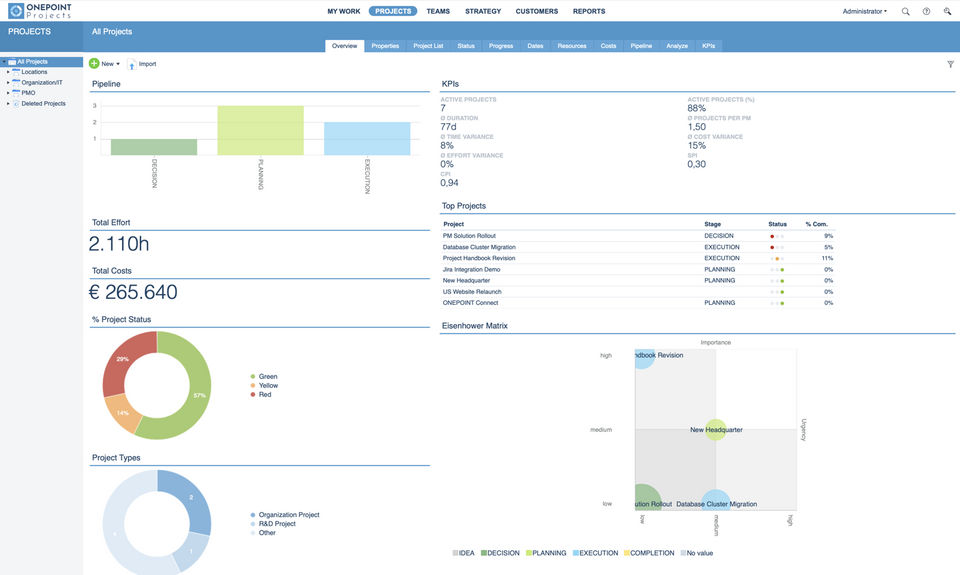
Task: Open the filter funnel icon
Action: pyautogui.click(x=950, y=64)
